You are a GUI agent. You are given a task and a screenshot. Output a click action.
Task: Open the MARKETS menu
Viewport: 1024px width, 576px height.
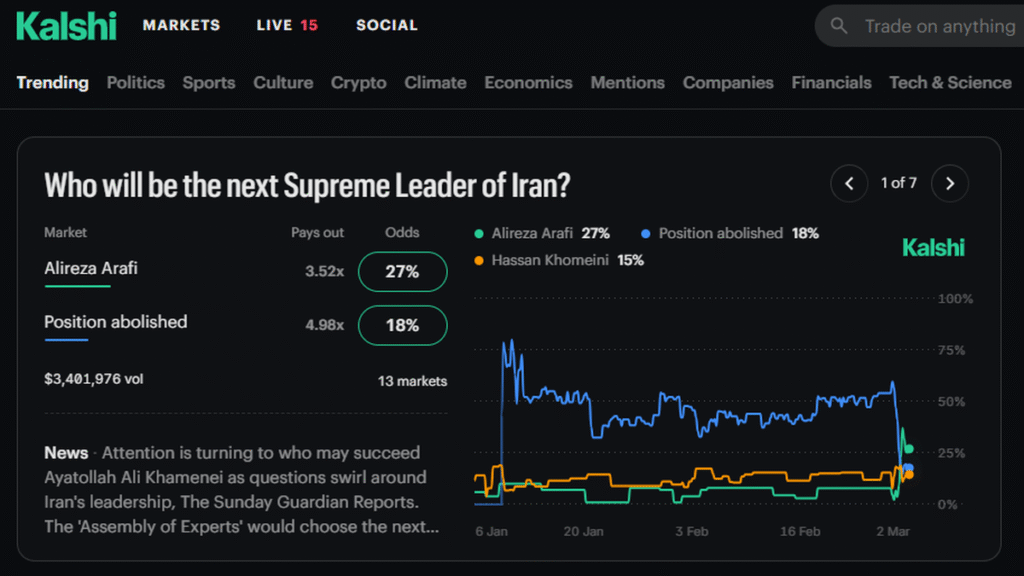click(181, 26)
